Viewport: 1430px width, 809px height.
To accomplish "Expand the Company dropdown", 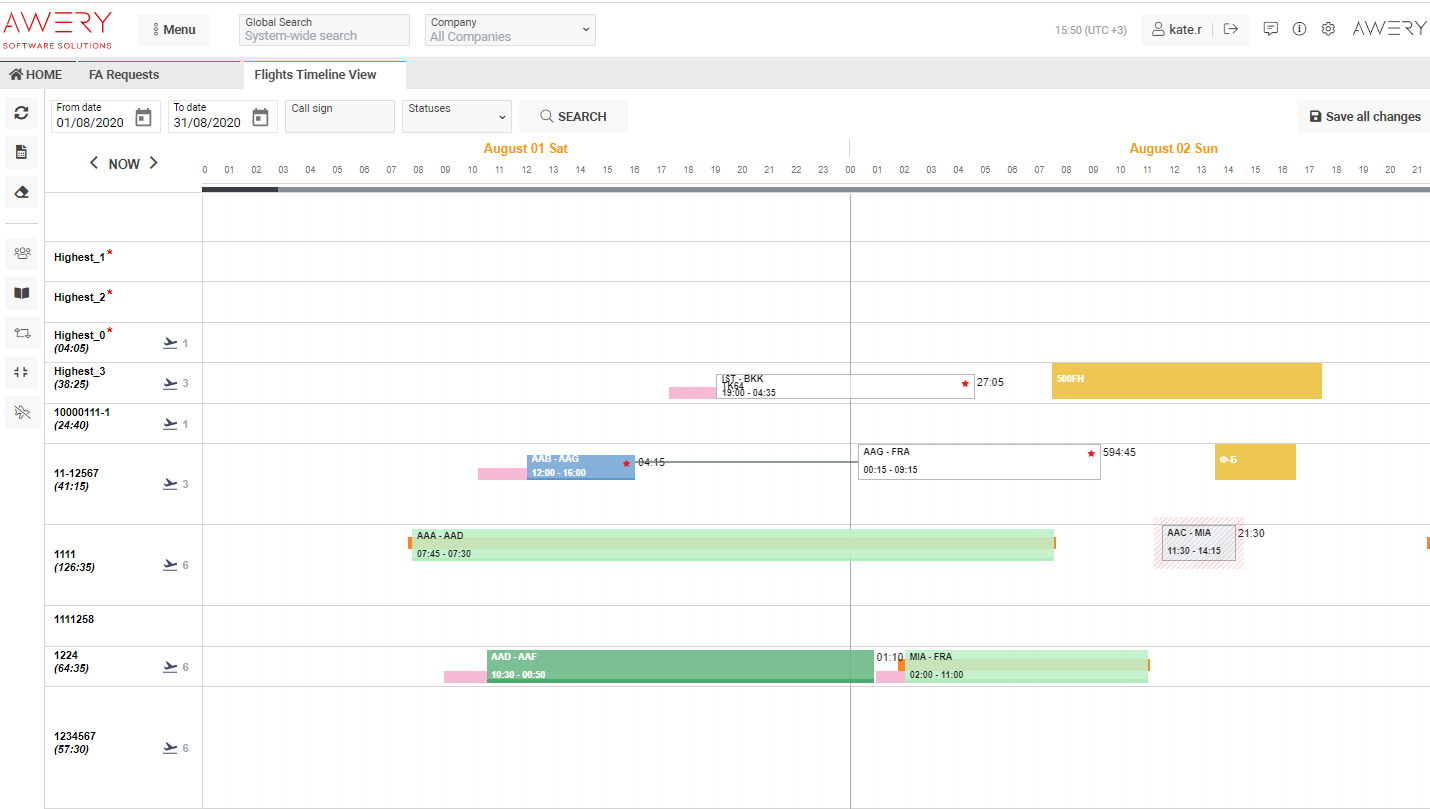I will pyautogui.click(x=510, y=30).
